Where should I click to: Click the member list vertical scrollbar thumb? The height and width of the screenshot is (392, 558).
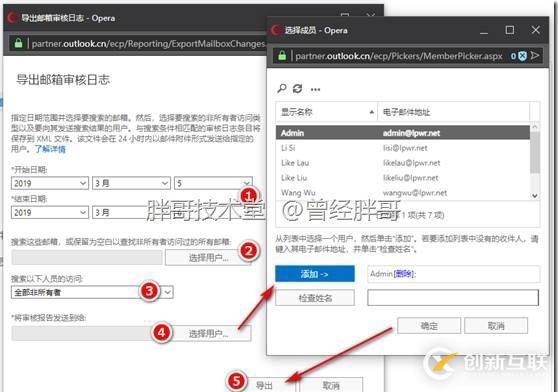(x=535, y=152)
